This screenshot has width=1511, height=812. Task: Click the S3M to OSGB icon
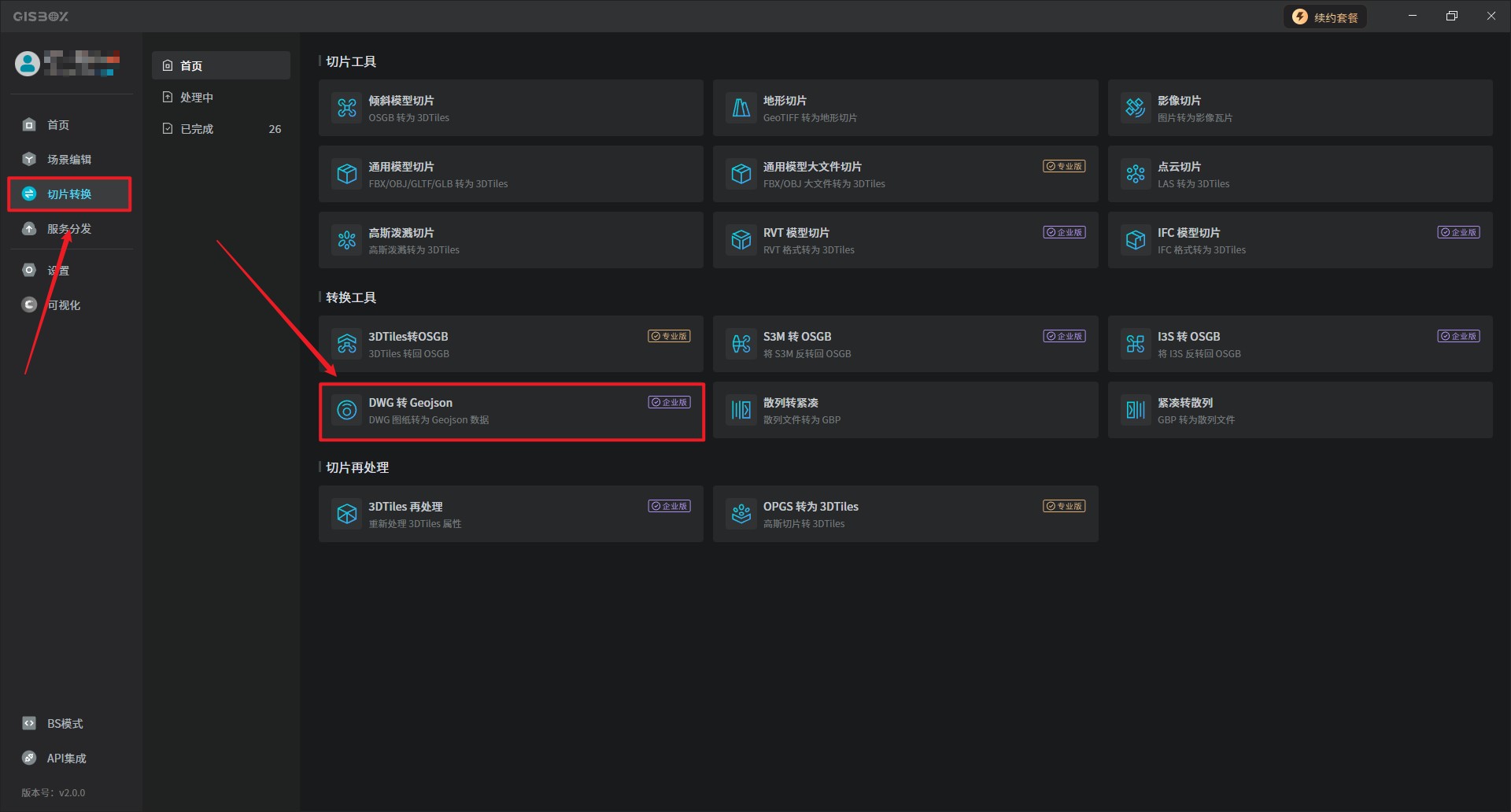point(741,344)
